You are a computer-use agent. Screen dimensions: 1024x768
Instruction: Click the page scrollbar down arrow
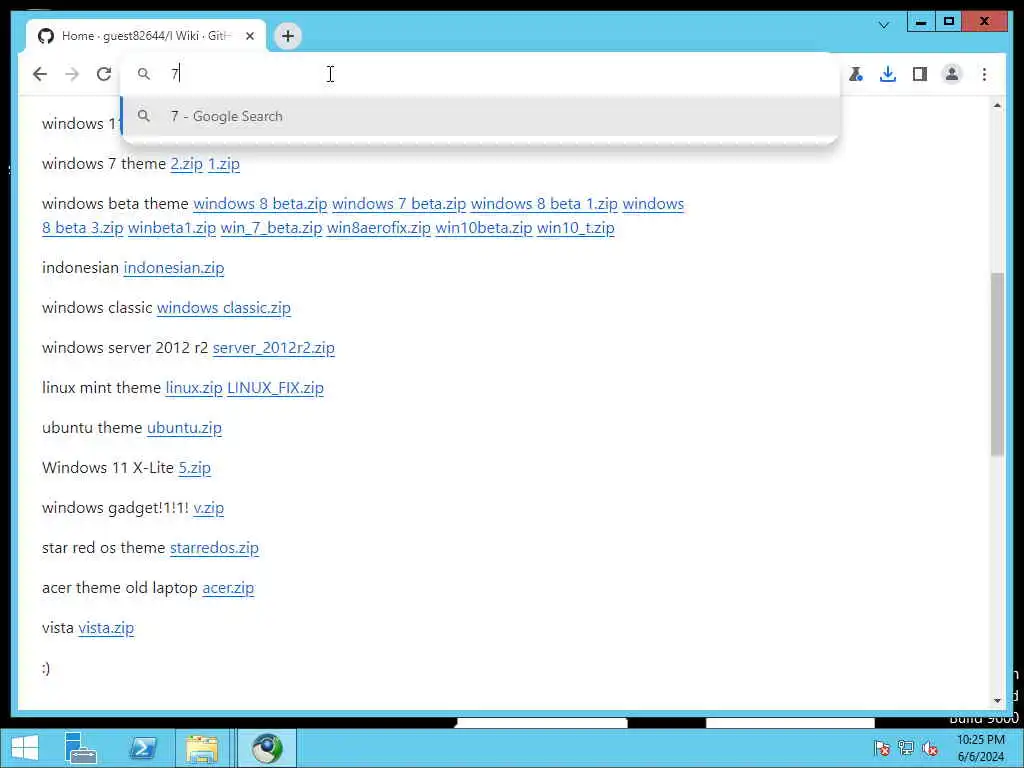[997, 701]
